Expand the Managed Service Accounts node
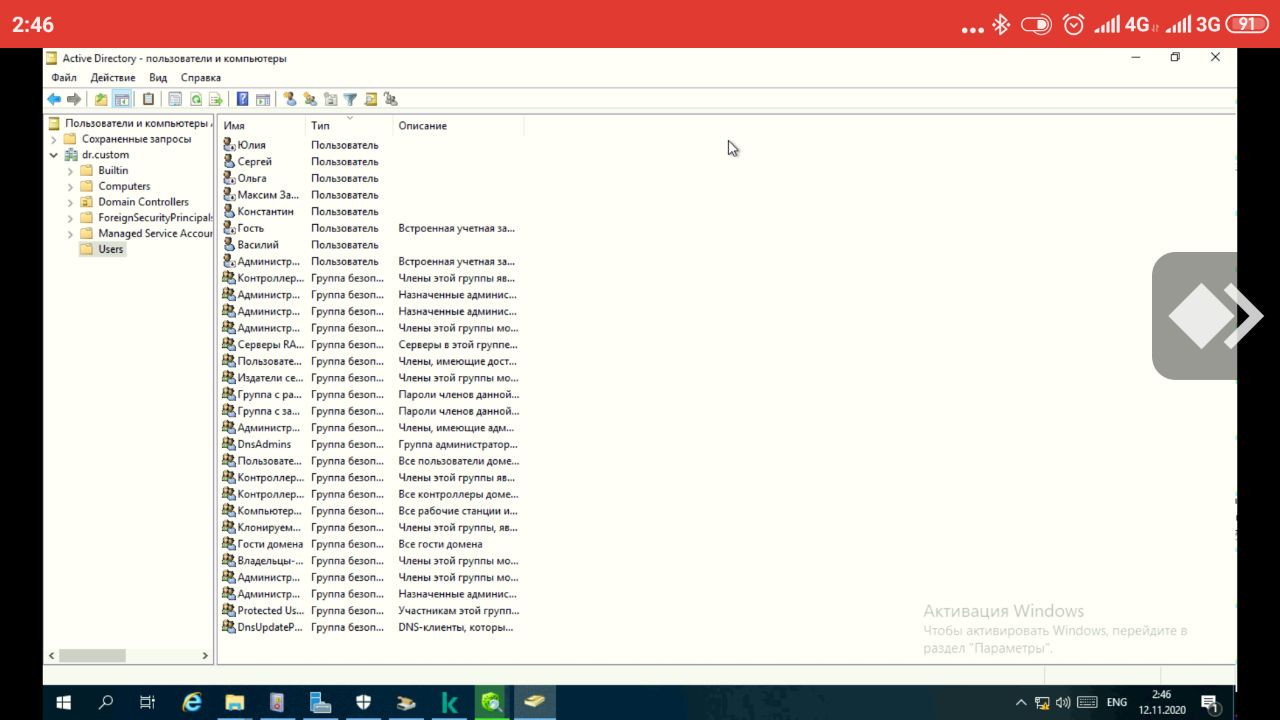Viewport: 1280px width, 720px height. (70, 234)
